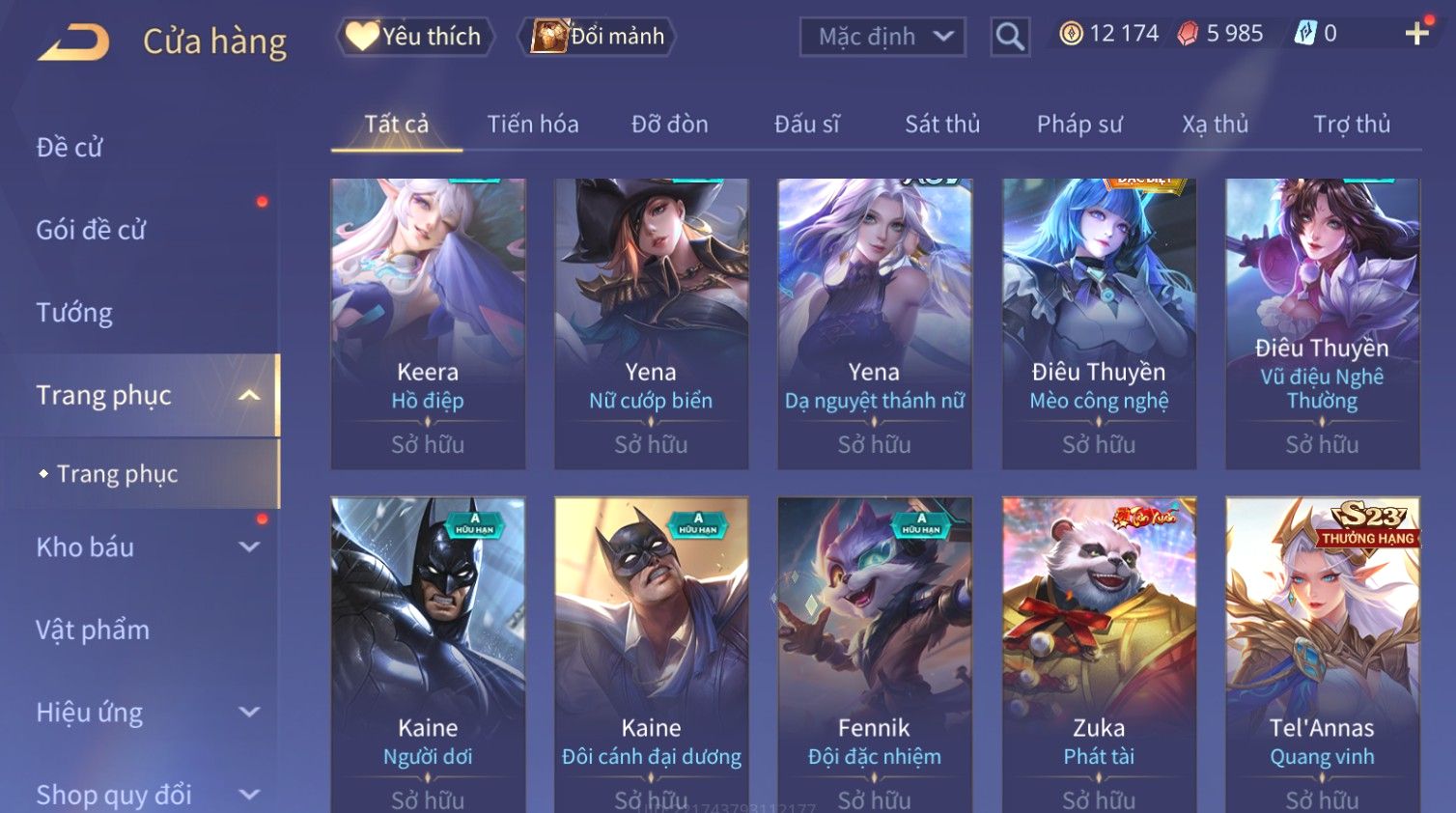Image resolution: width=1456 pixels, height=813 pixels.
Task: Tap the blue voucher currency icon
Action: pos(1305,34)
